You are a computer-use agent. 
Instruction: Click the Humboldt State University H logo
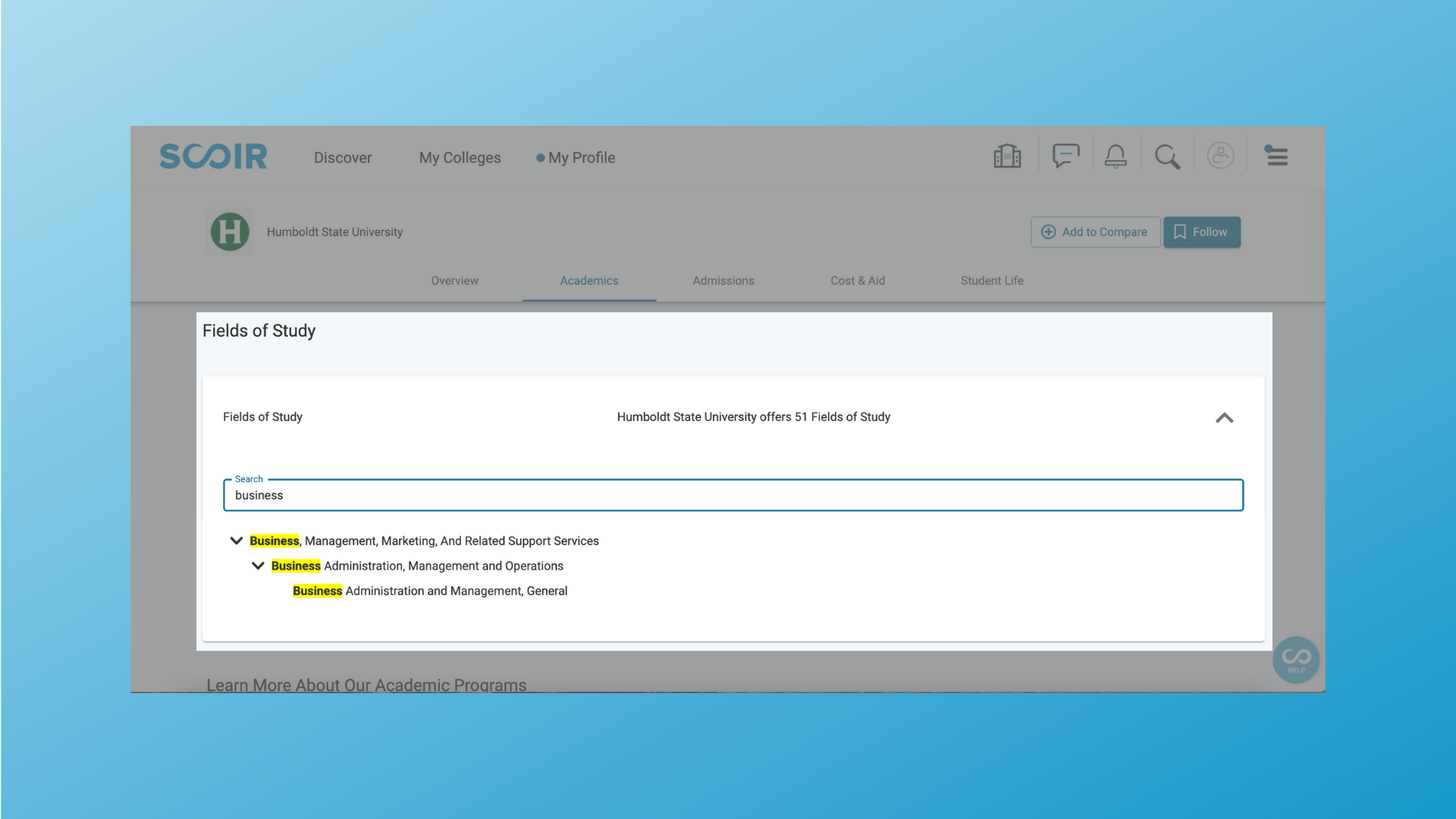[x=230, y=232]
